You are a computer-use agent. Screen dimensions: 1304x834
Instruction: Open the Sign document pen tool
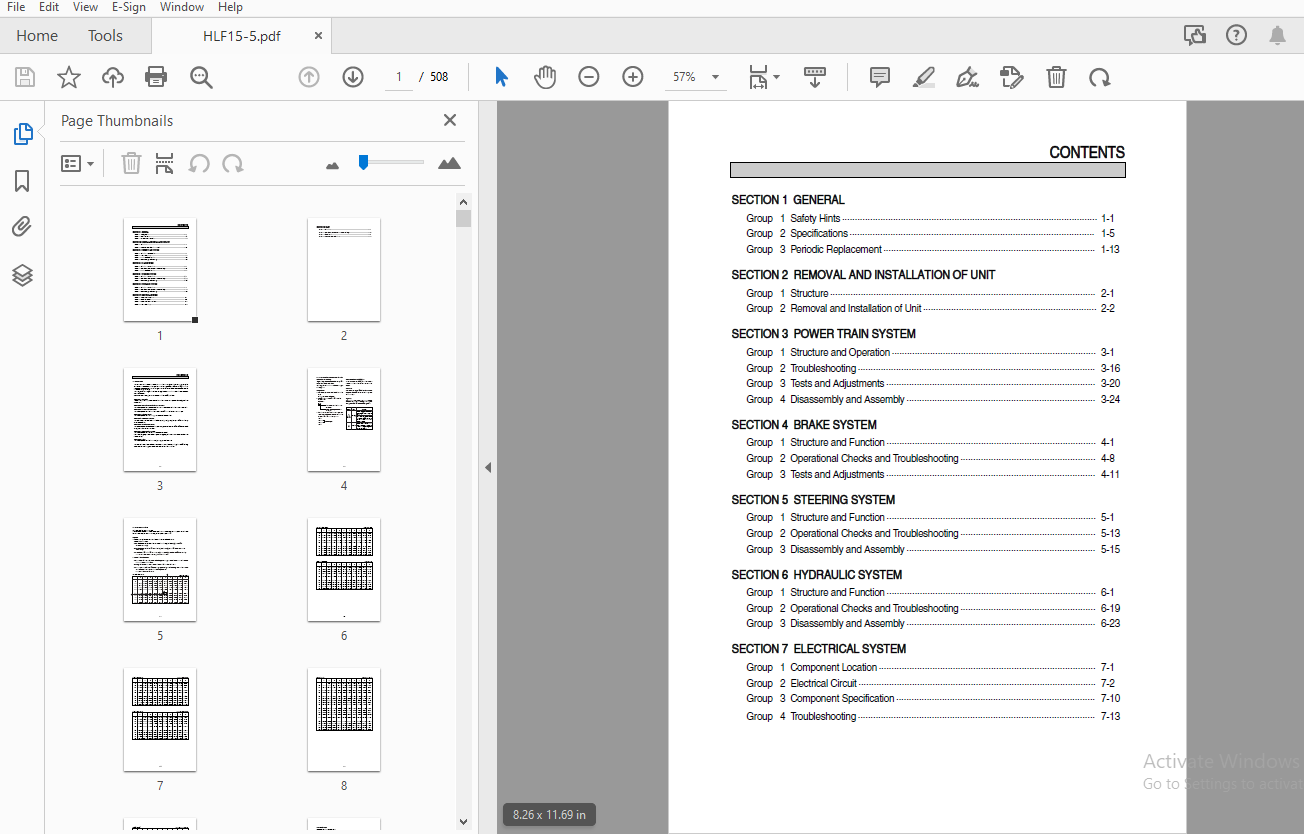coord(967,77)
